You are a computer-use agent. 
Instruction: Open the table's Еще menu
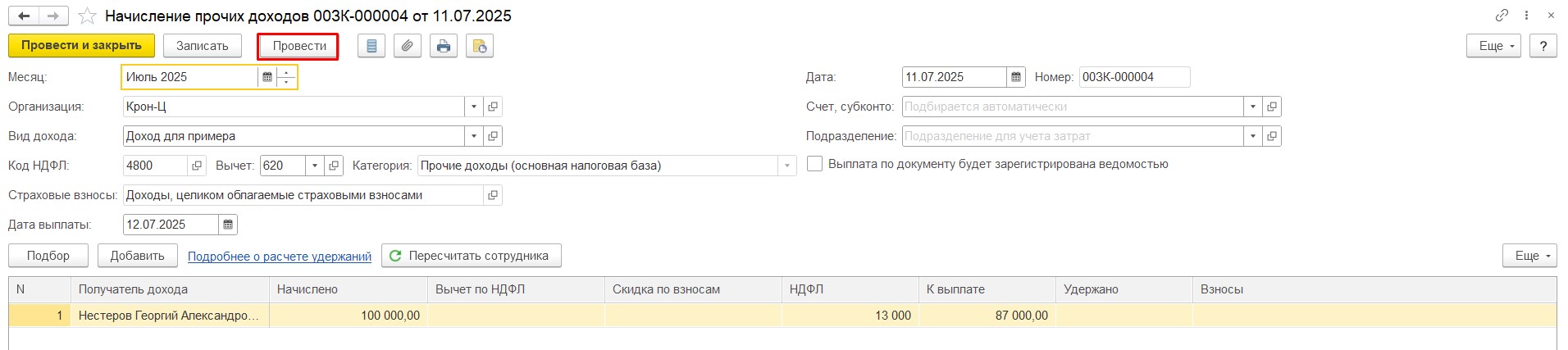coord(1529,256)
